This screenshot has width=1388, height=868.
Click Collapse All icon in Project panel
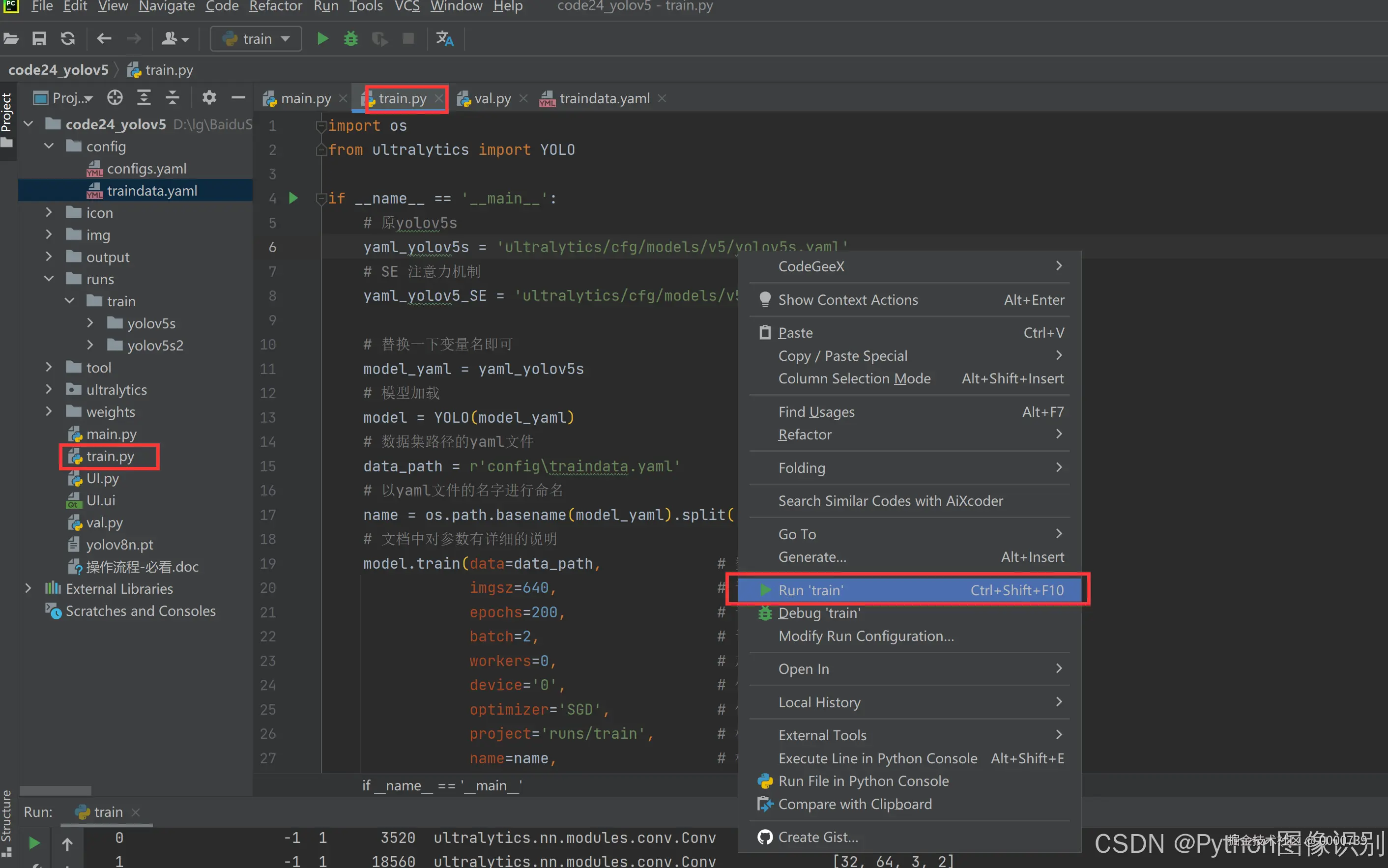click(x=172, y=98)
